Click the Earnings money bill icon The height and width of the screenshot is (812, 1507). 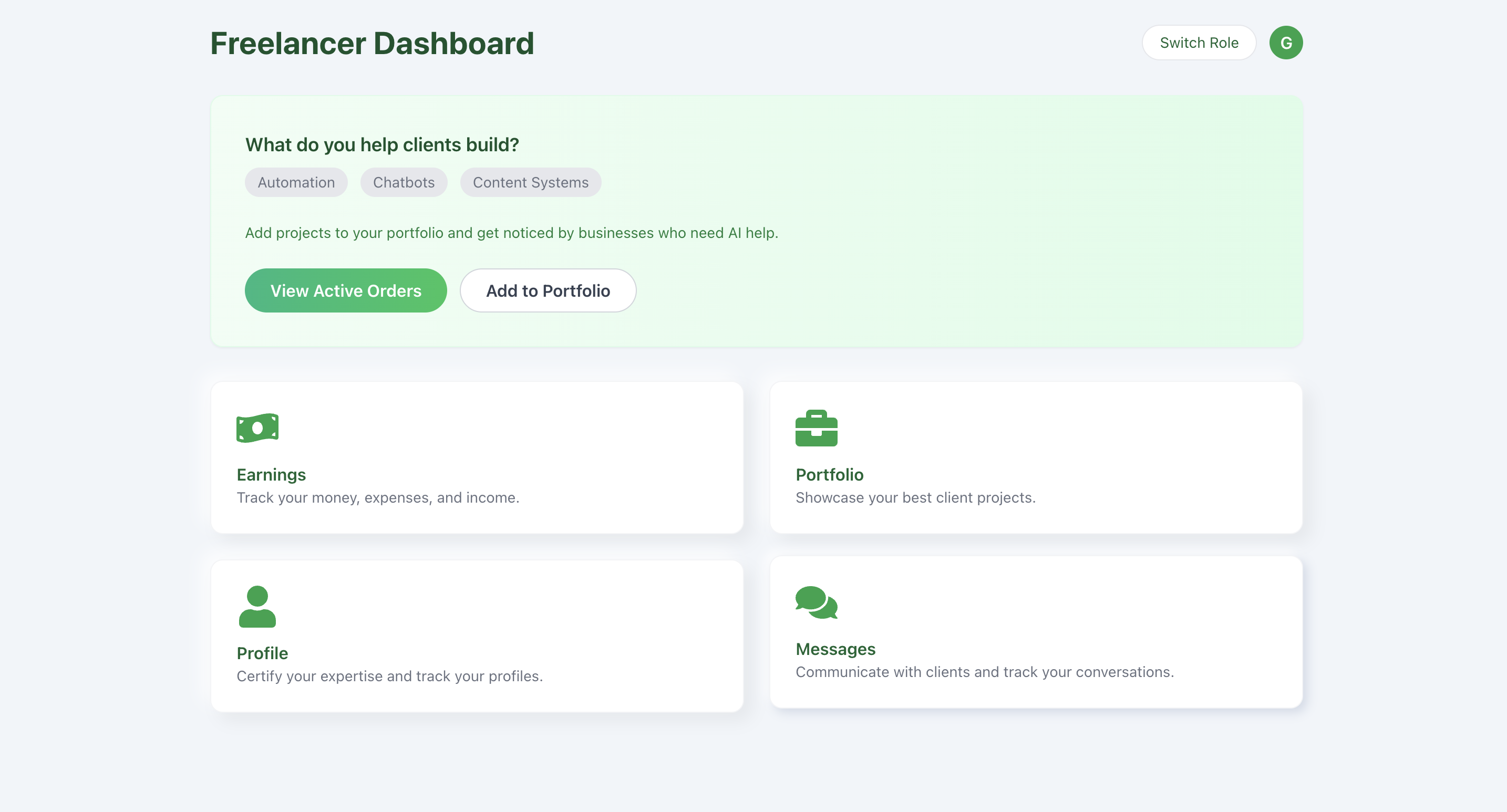[257, 428]
